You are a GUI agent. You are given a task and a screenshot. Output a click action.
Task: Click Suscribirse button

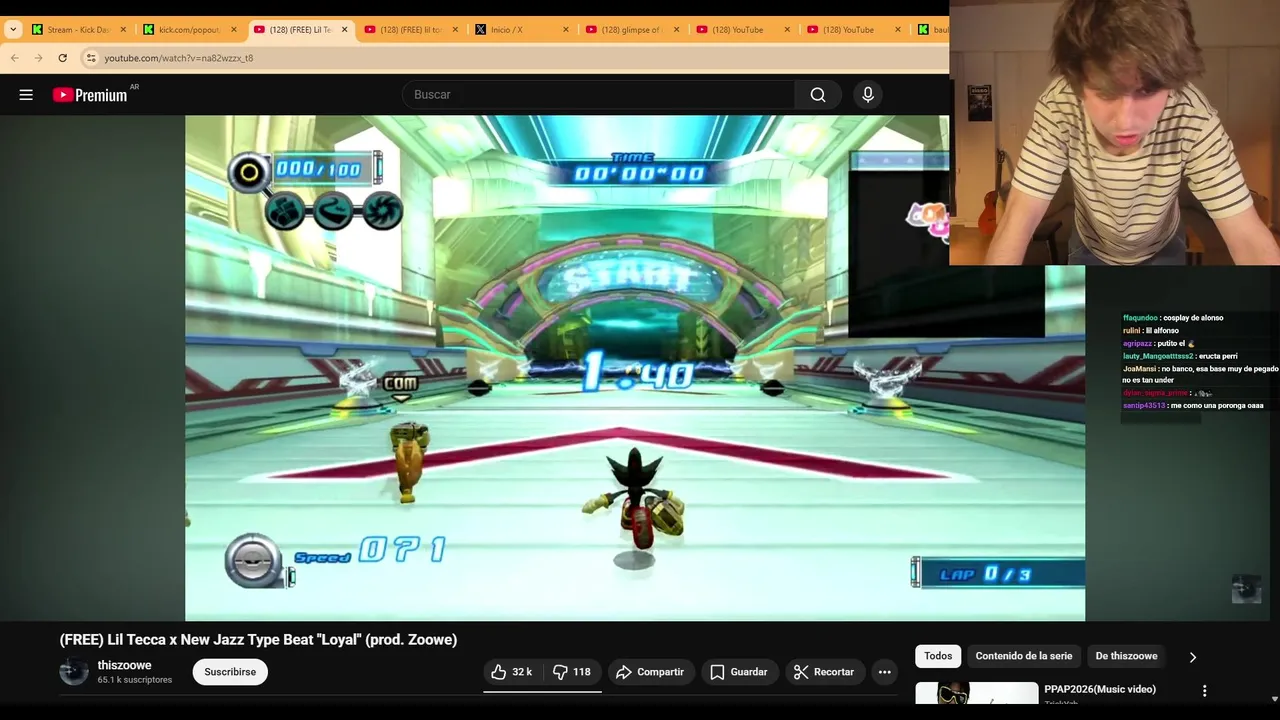230,672
